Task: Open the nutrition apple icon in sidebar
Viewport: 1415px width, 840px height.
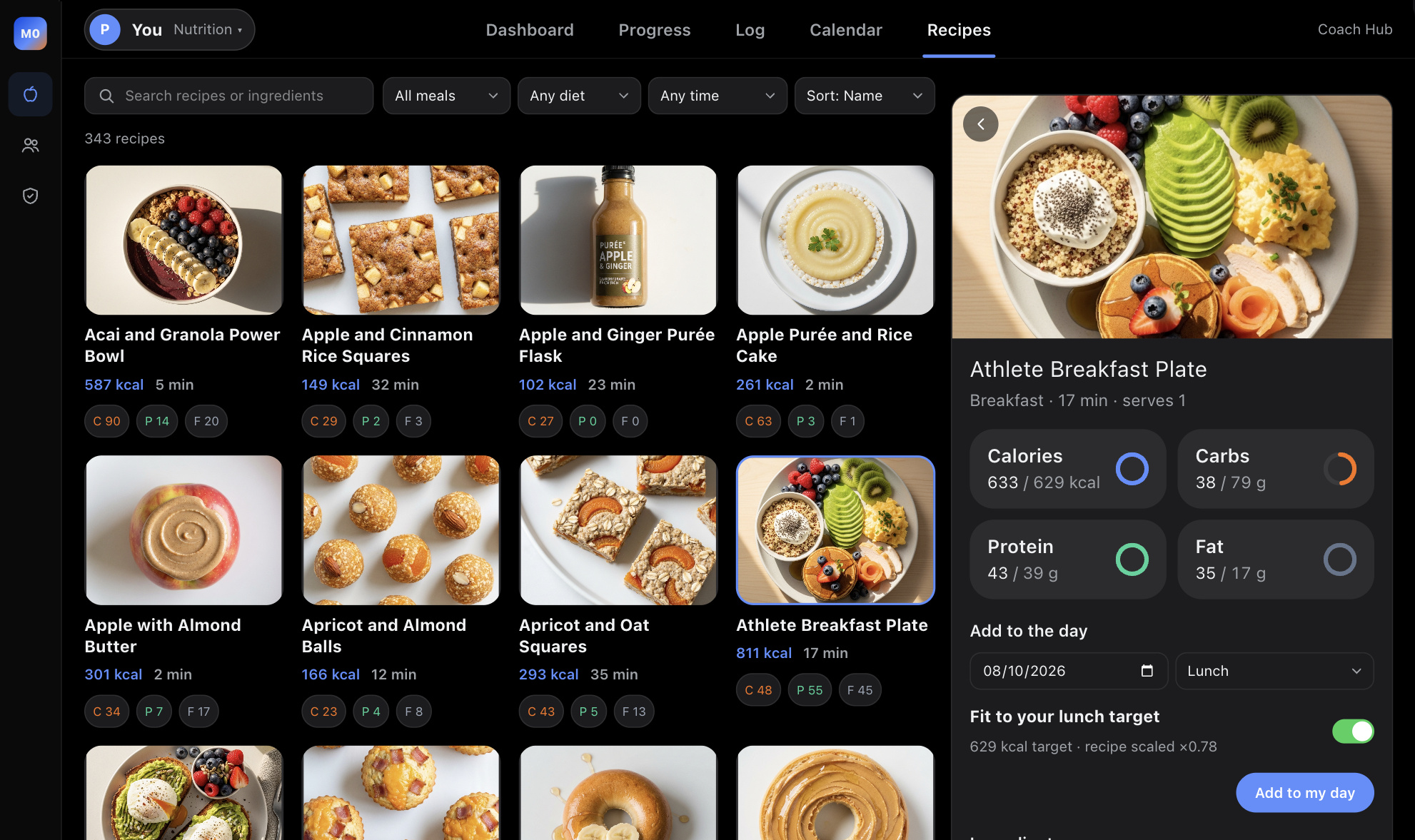Action: click(30, 94)
